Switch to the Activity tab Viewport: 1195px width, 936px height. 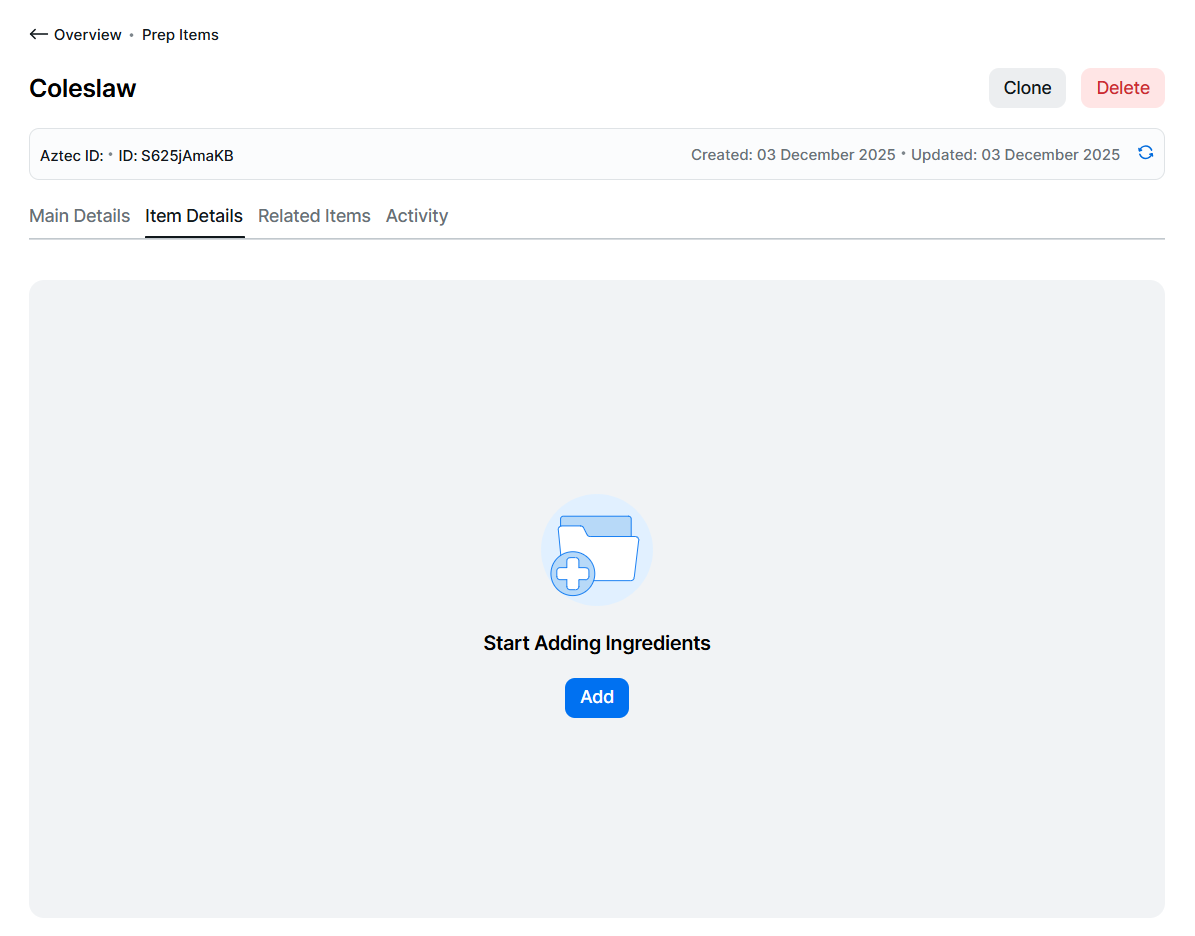point(417,216)
